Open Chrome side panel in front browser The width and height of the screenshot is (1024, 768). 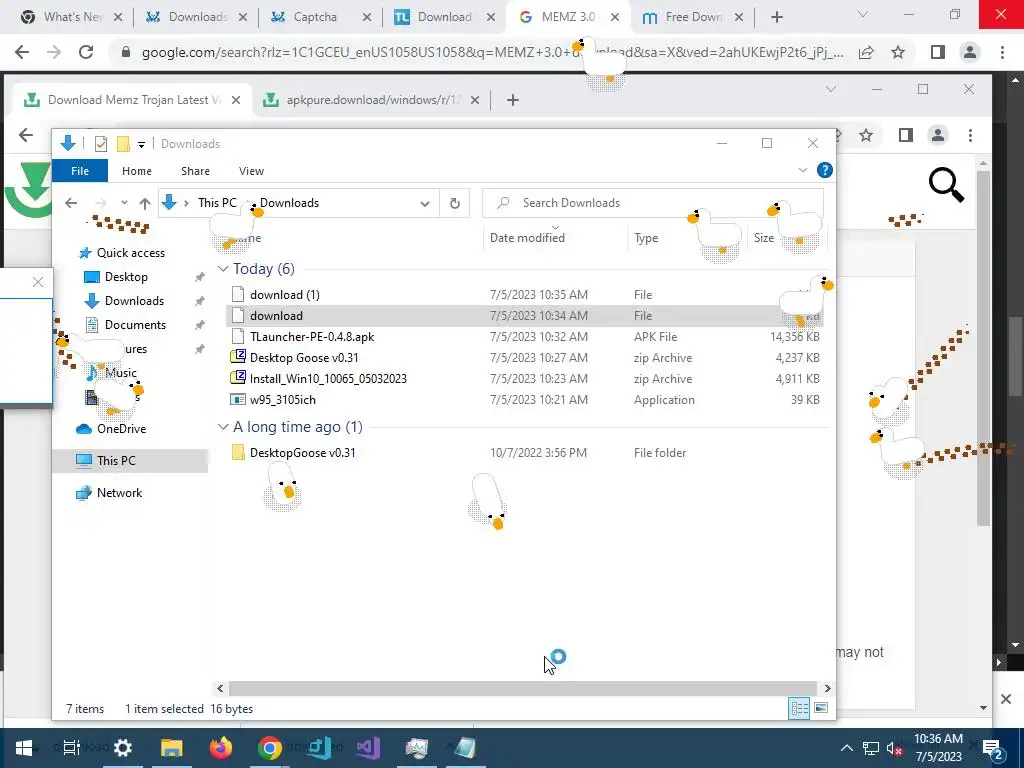[x=938, y=52]
